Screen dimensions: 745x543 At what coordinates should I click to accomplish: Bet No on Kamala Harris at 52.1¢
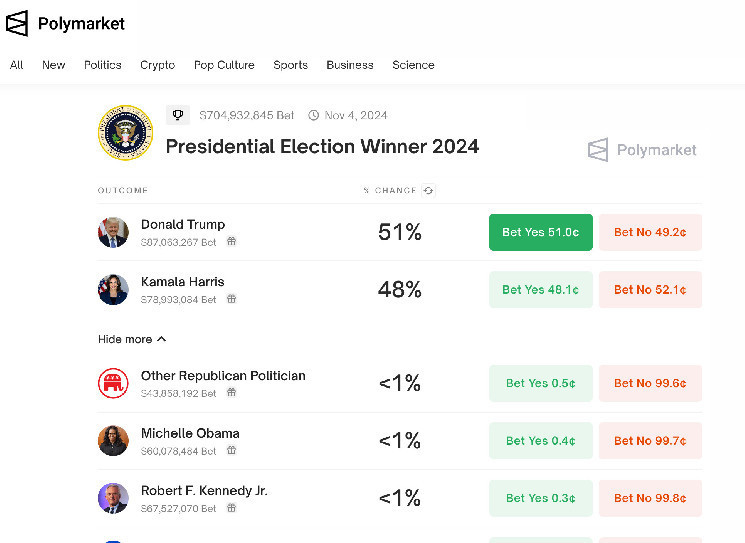[x=650, y=289]
